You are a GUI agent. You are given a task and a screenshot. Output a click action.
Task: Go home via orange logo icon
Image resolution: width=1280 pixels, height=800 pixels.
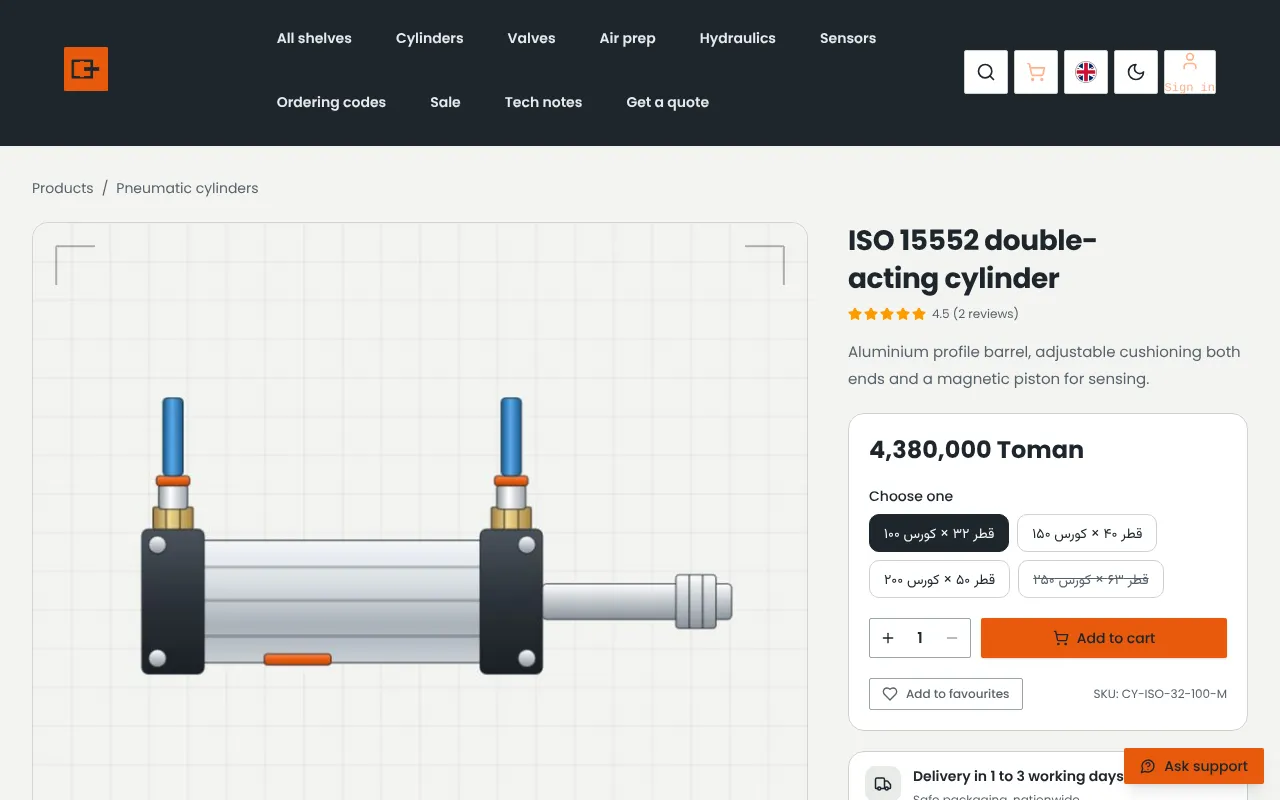point(86,69)
